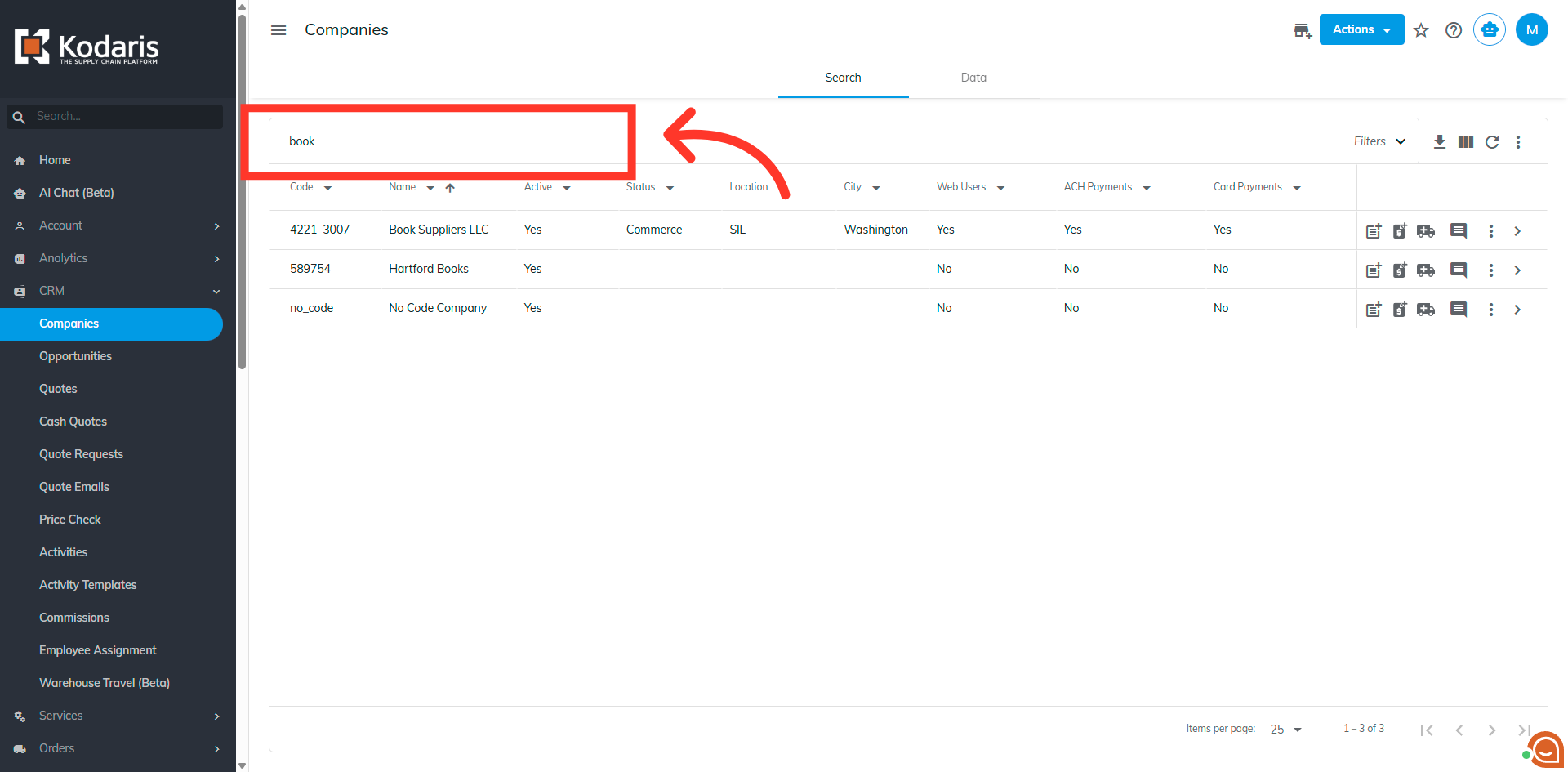Screen dimensions: 1568x772
Task: Open the chat support widget
Action: [x=1545, y=749]
